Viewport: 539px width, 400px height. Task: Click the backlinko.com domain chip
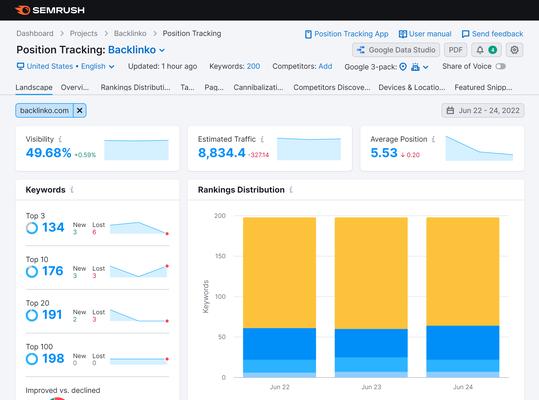click(x=44, y=111)
